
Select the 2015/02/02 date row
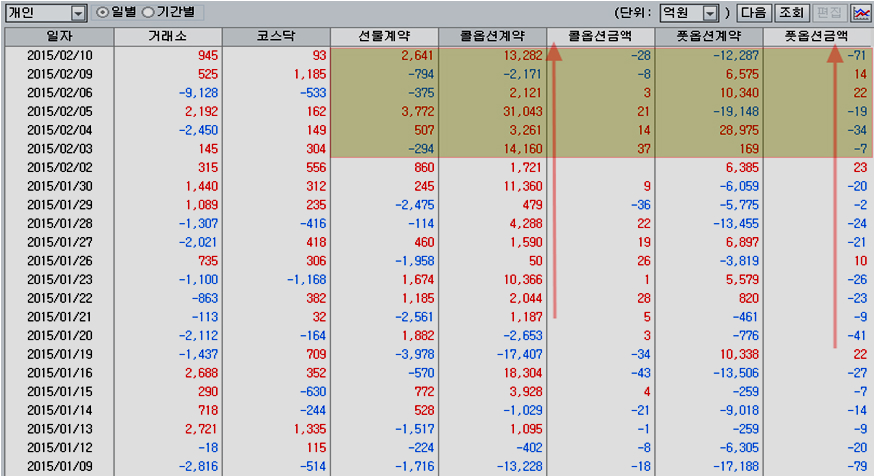point(59,167)
